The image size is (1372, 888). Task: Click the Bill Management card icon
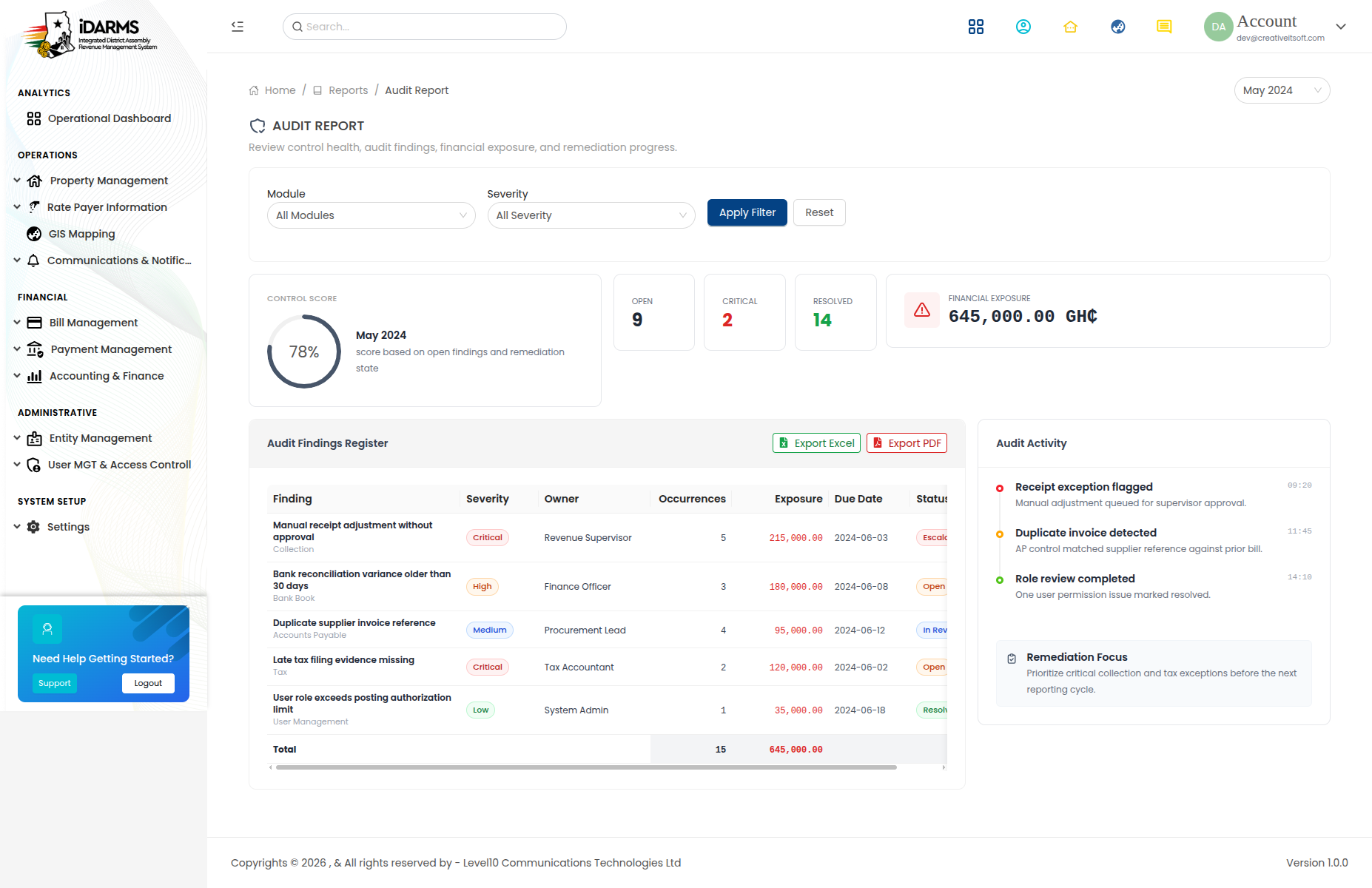(x=35, y=323)
